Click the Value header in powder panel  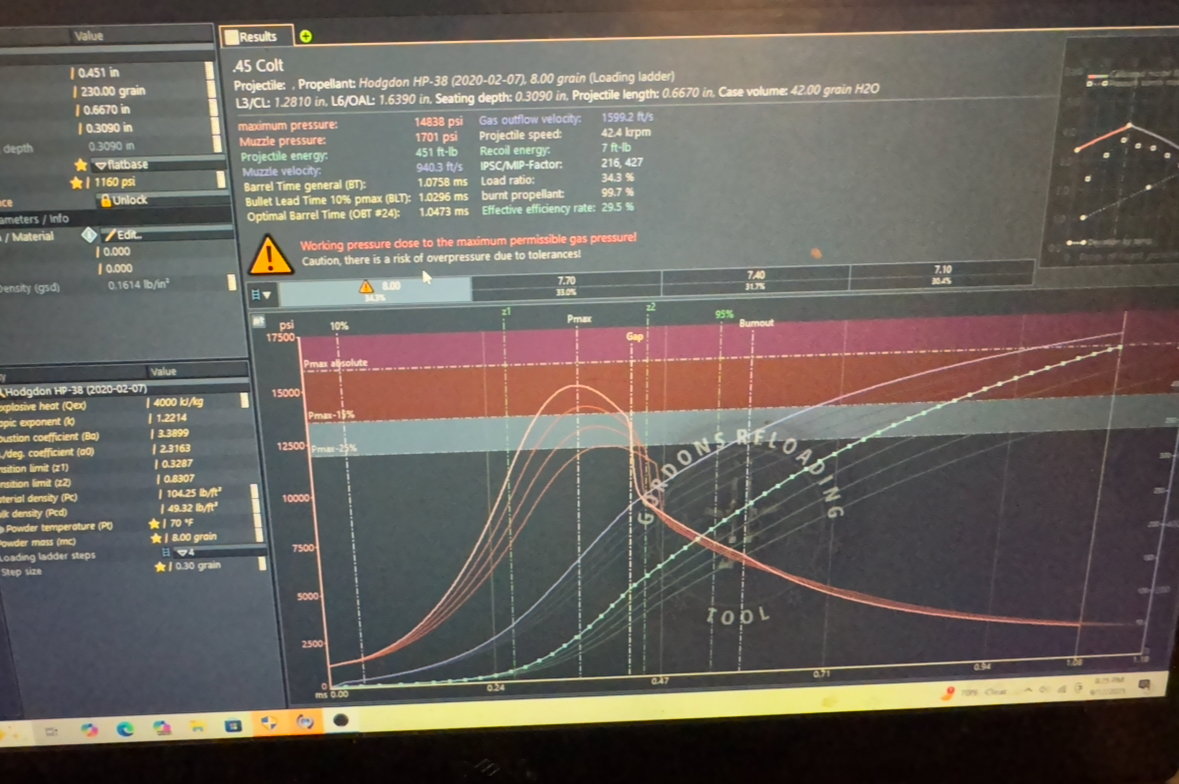(162, 371)
